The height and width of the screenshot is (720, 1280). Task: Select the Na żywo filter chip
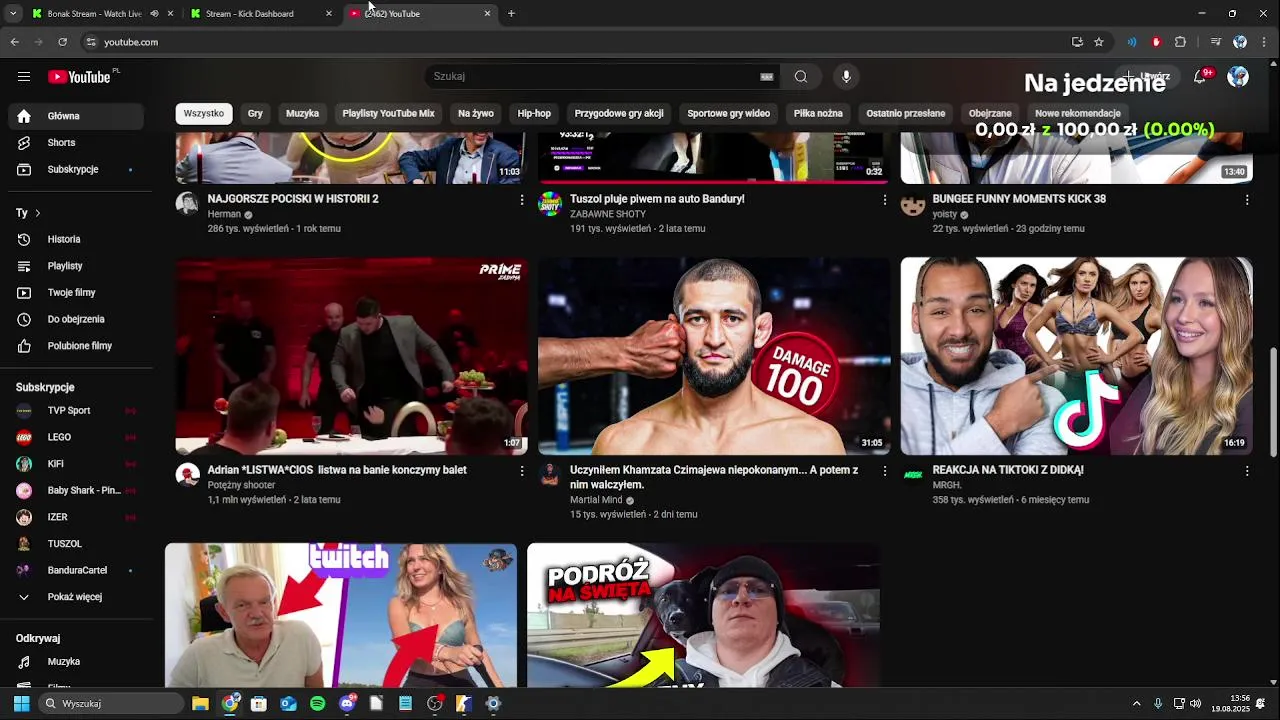476,114
